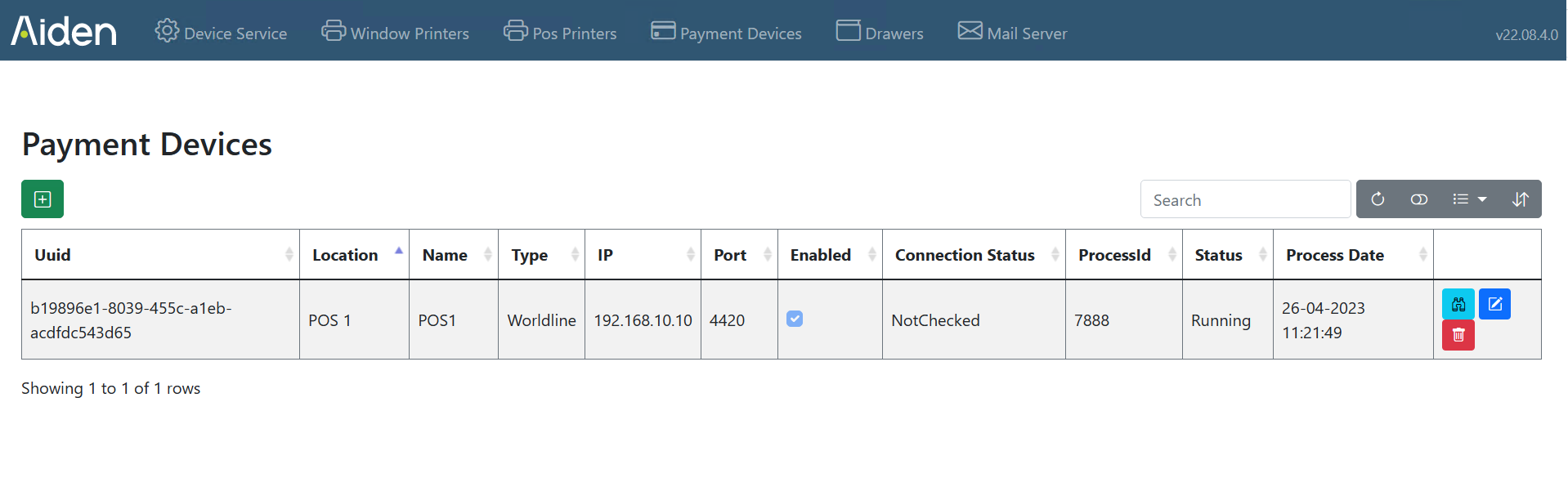1568x487 pixels.
Task: Go to Window Printers page
Action: pos(395,32)
